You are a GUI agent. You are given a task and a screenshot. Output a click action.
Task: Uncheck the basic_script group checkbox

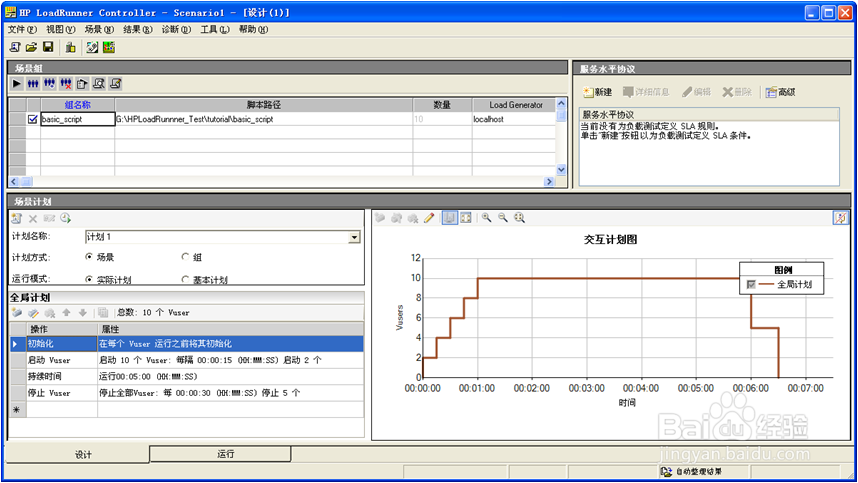pyautogui.click(x=33, y=119)
